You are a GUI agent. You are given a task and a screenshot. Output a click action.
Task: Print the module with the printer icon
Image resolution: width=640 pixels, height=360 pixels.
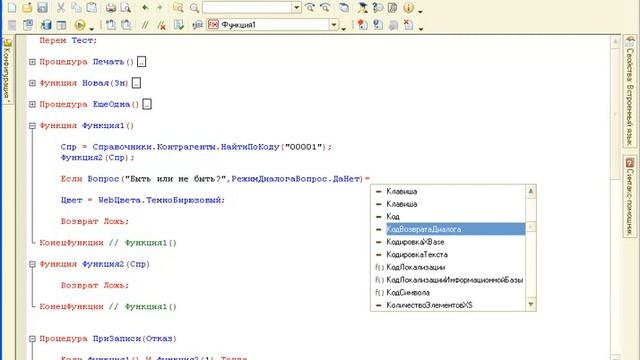[x=111, y=7]
